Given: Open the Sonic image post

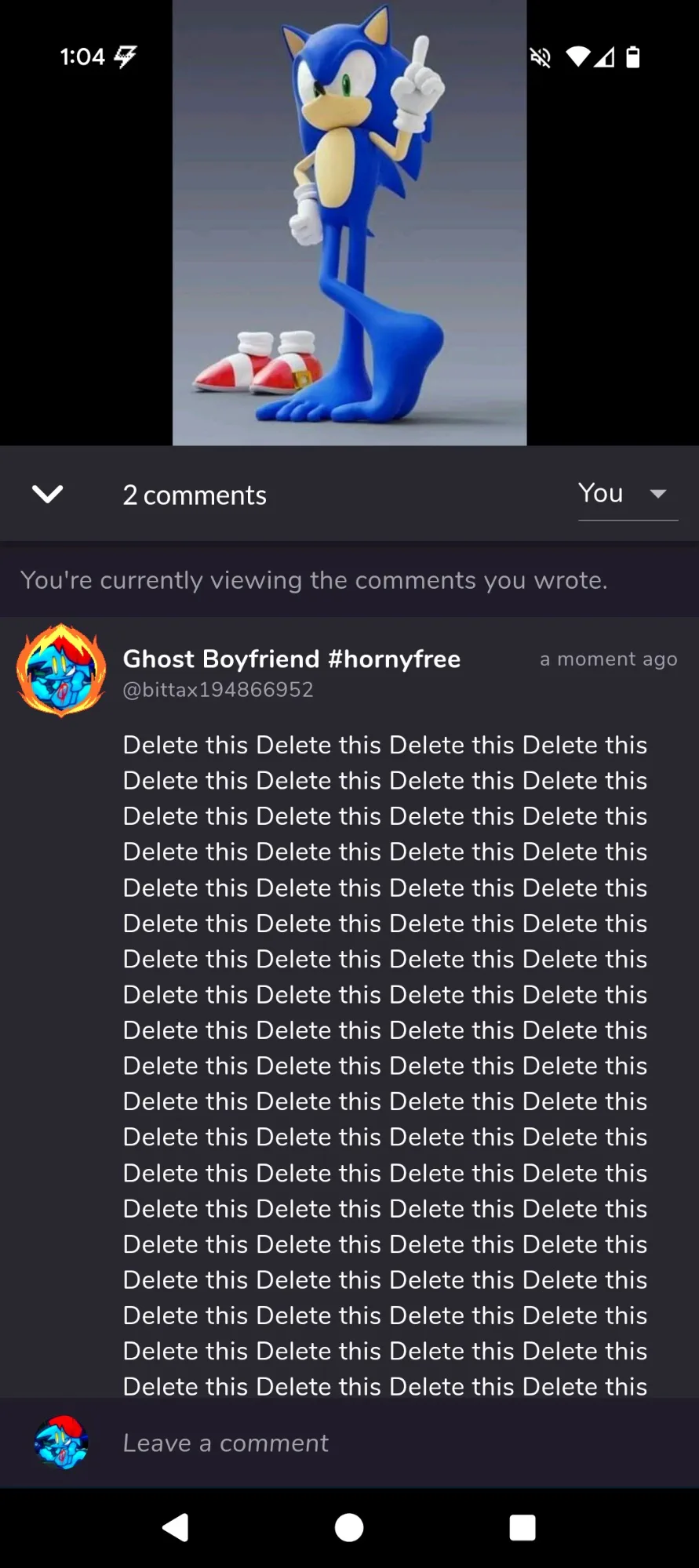Looking at the screenshot, I should (349, 223).
